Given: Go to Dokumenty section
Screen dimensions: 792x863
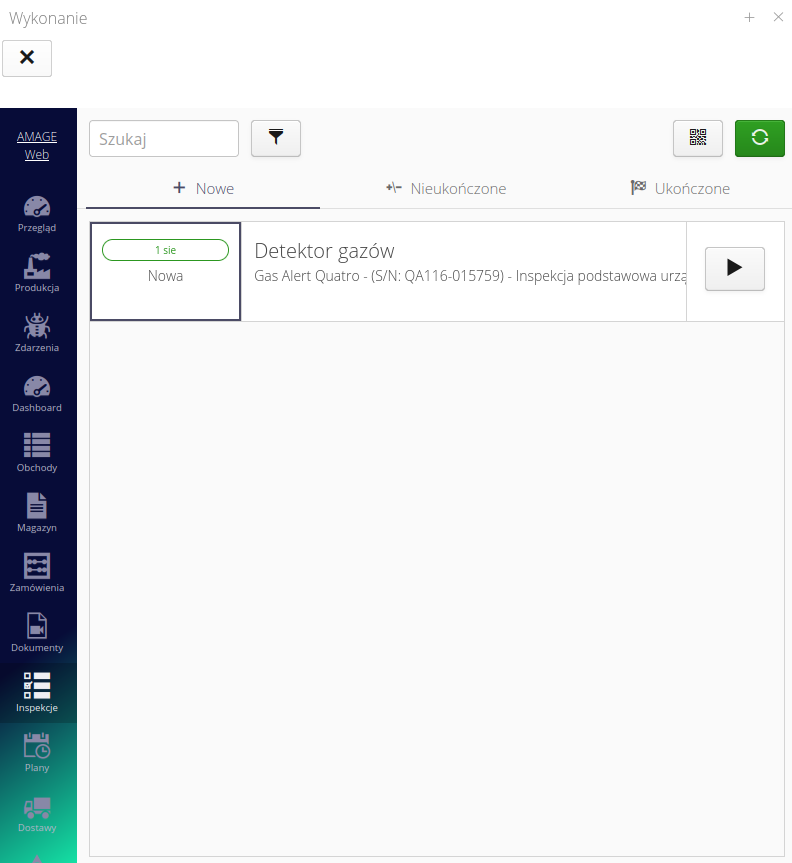Looking at the screenshot, I should (37, 633).
